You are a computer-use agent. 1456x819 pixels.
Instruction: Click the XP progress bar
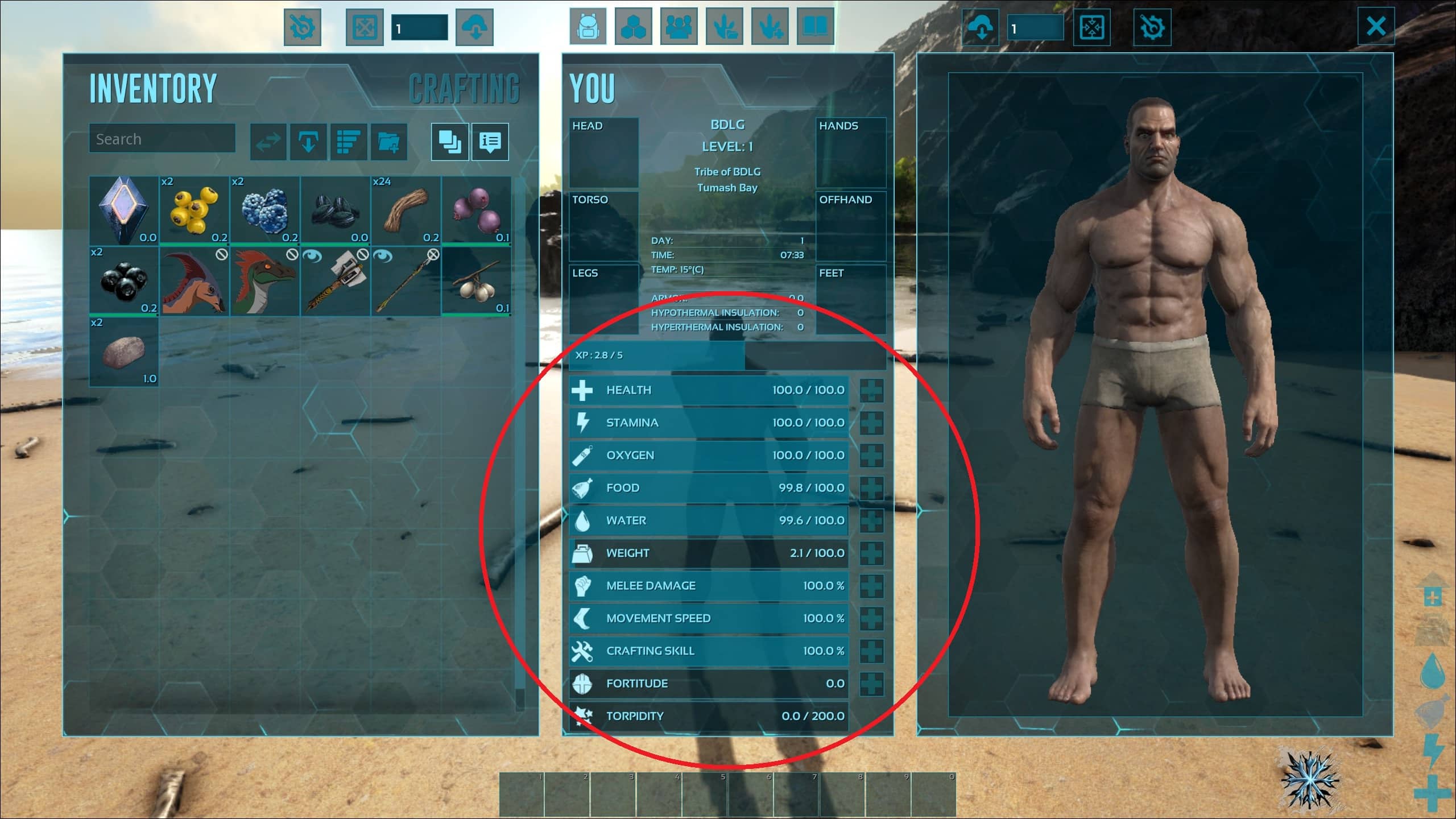pos(727,355)
